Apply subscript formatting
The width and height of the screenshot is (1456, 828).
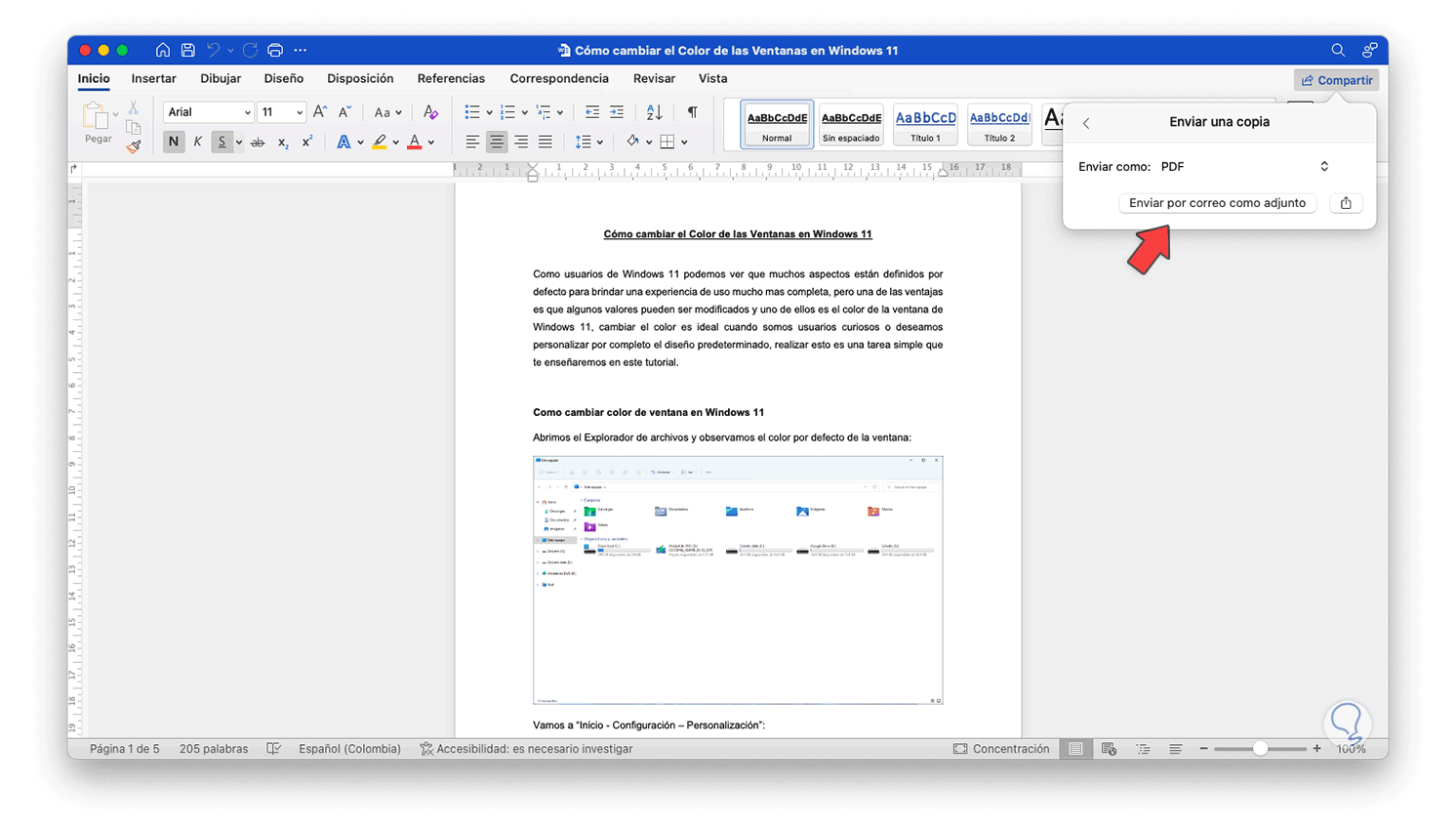pyautogui.click(x=283, y=143)
